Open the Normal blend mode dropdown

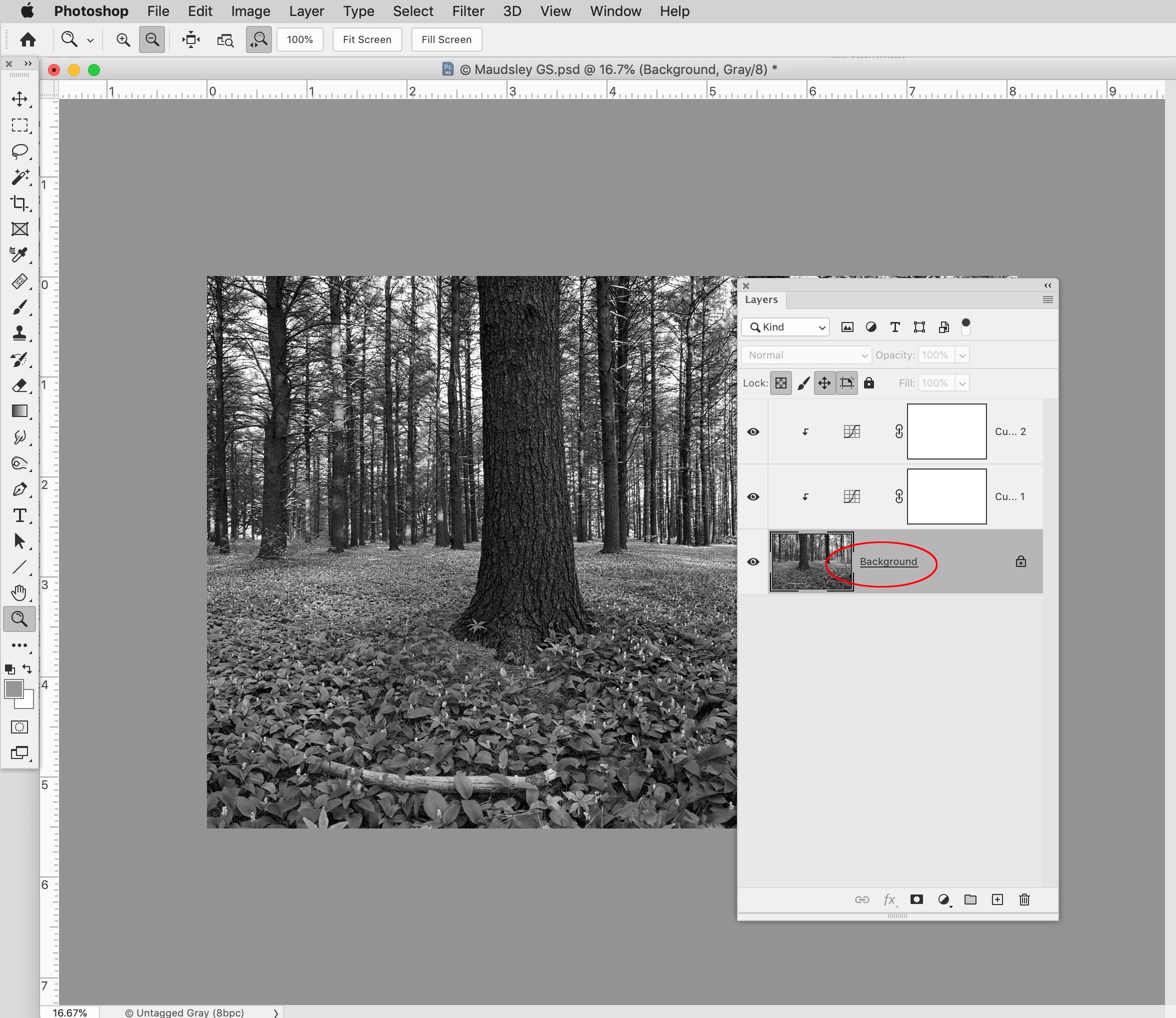point(806,355)
